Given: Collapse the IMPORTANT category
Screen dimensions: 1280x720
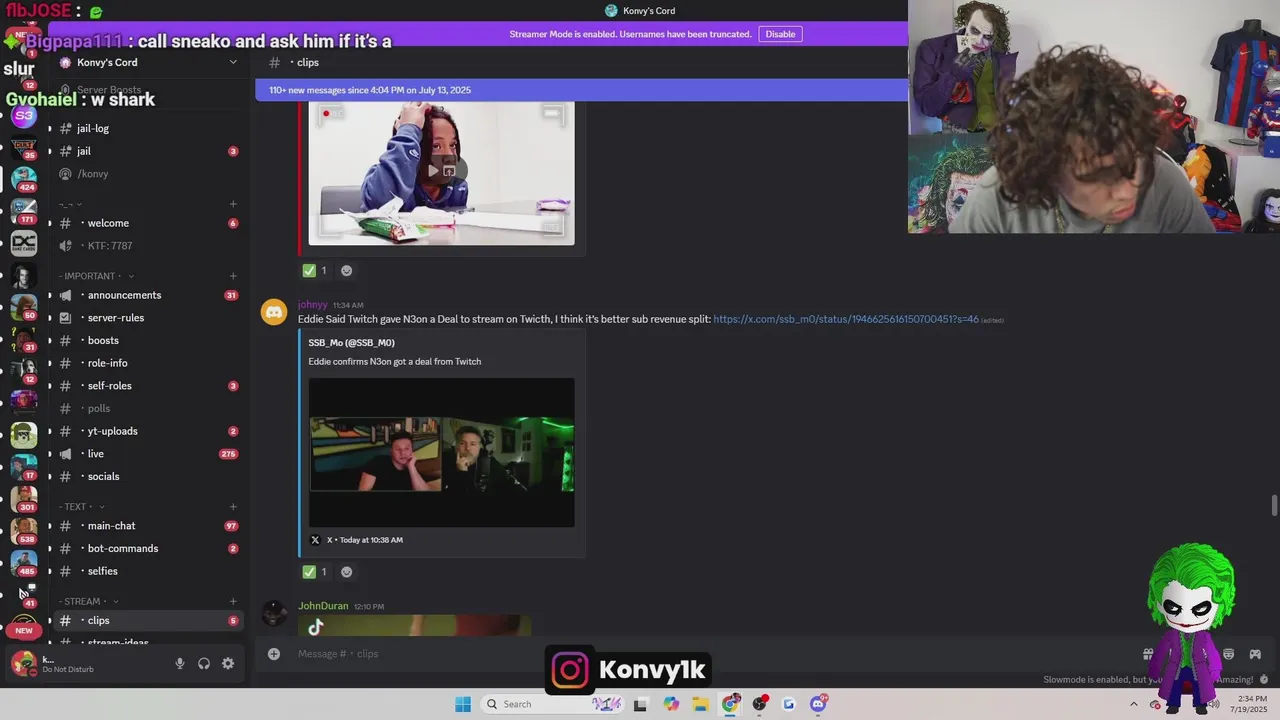Looking at the screenshot, I should point(96,276).
